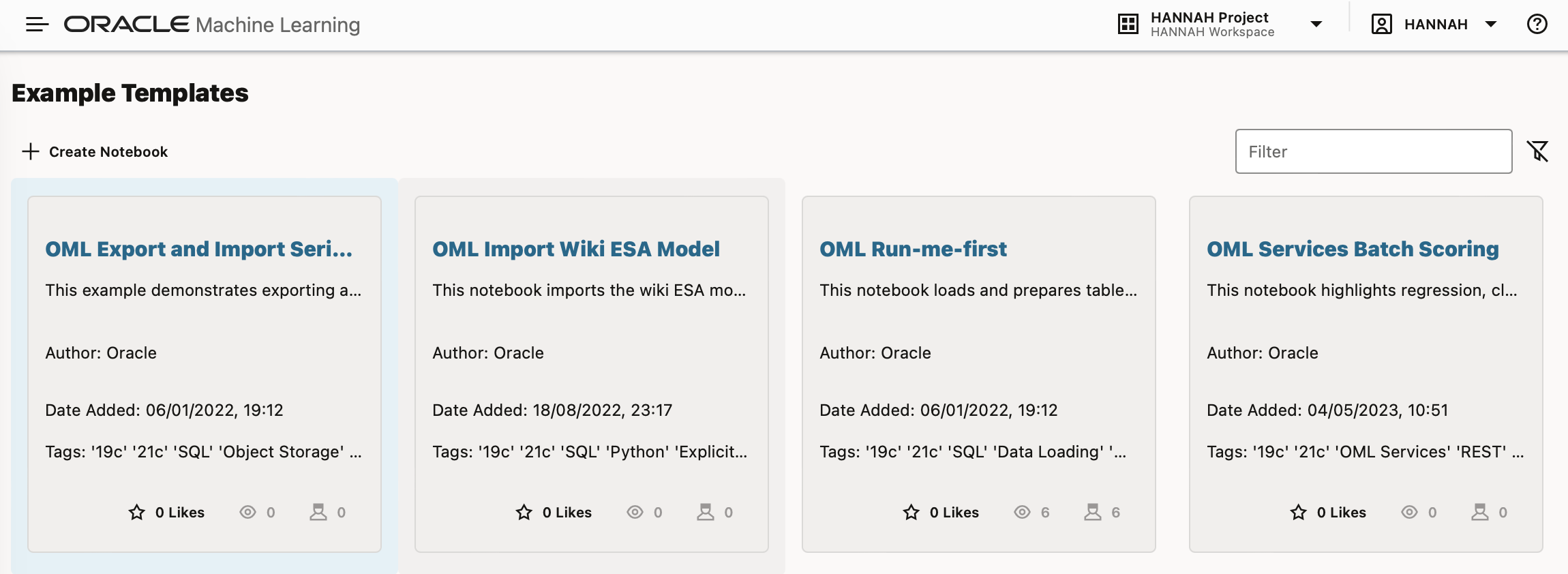Open the HANNAH user account dropdown arrow
1568x574 pixels.
click(1491, 25)
